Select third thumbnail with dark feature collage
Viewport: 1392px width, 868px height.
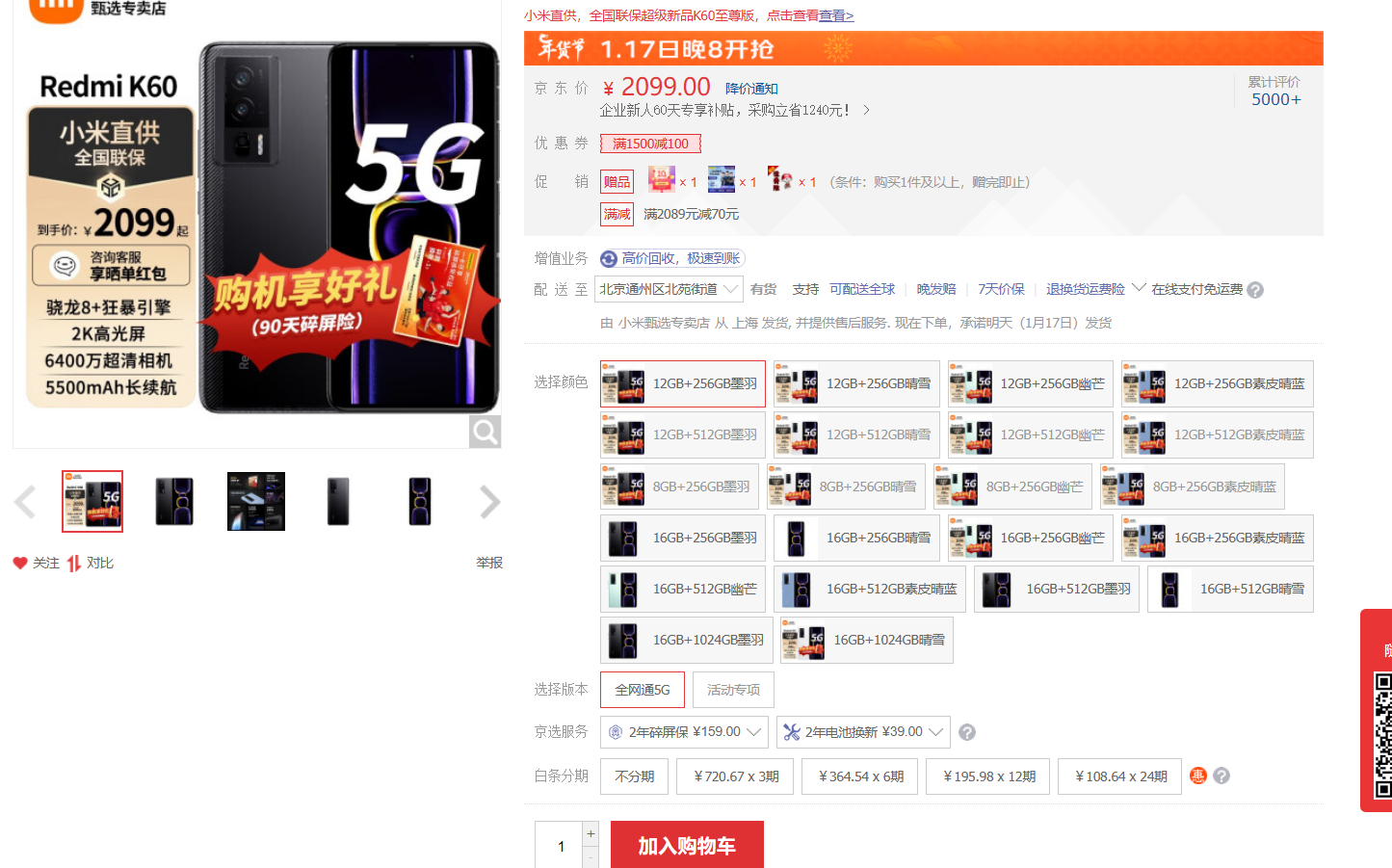256,501
